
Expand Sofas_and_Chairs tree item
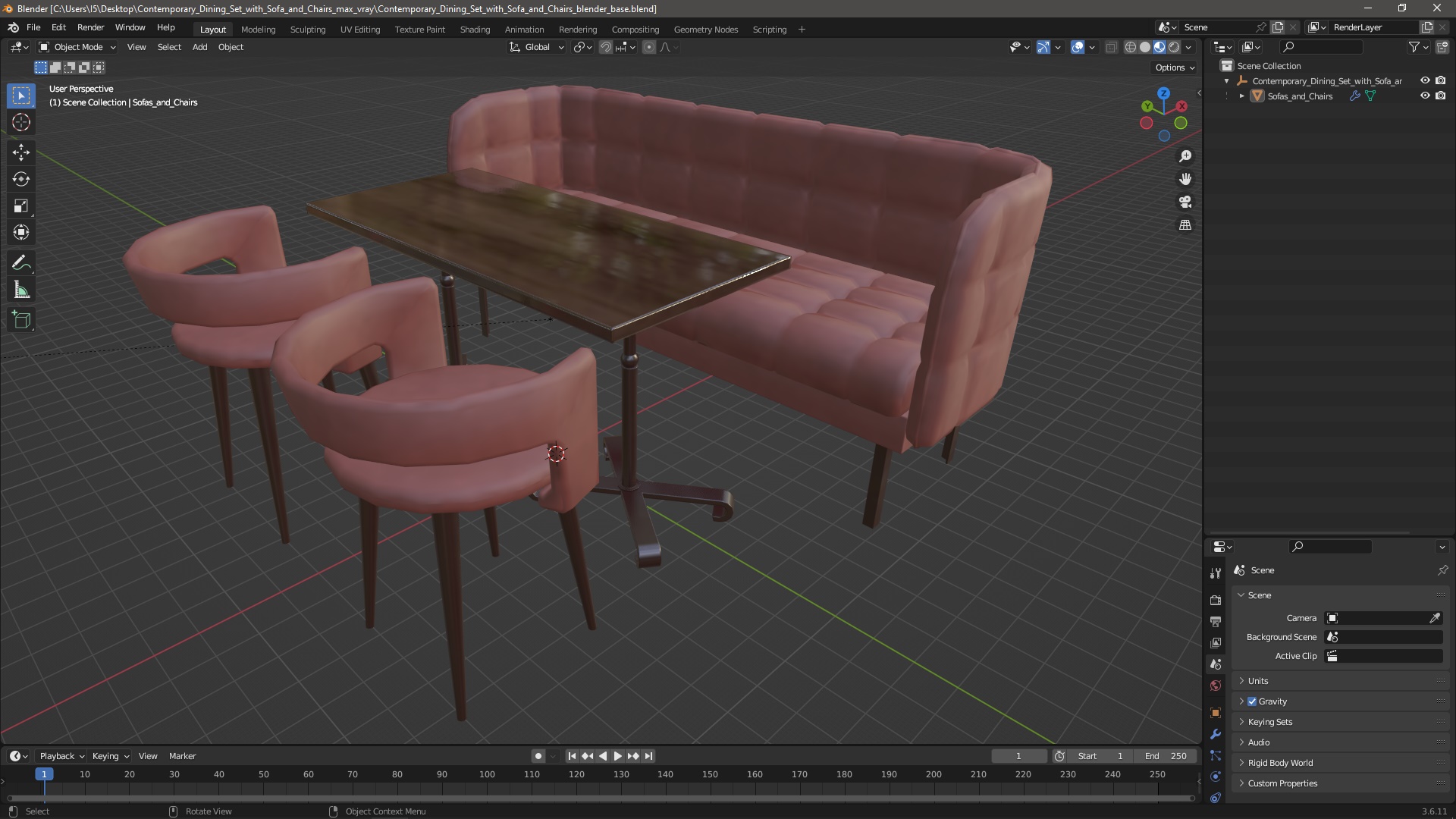tap(1241, 96)
